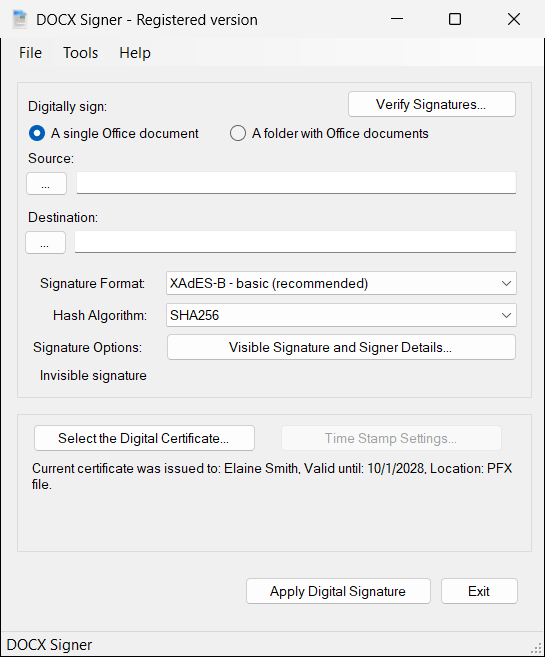Screen dimensions: 545x657
Task: Minimize the DOCX Signer window
Action: 397,19
